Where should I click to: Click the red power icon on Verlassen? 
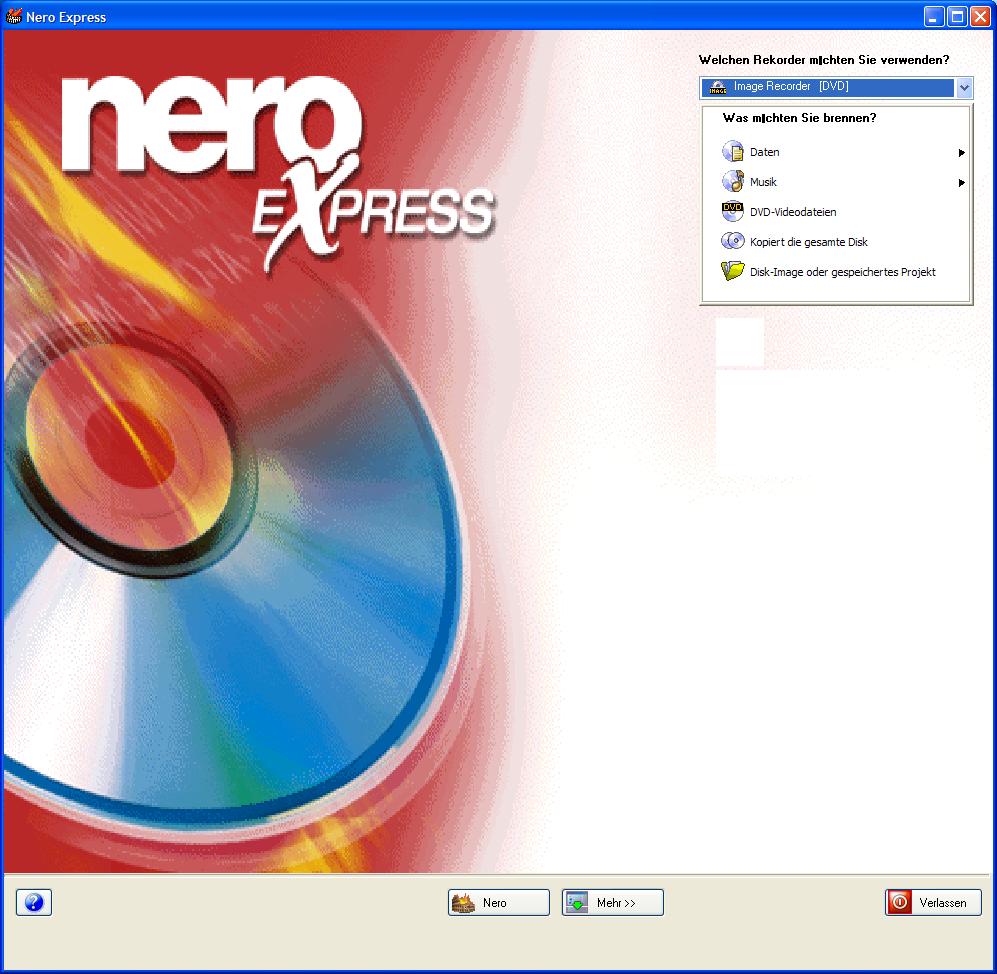pyautogui.click(x=899, y=902)
